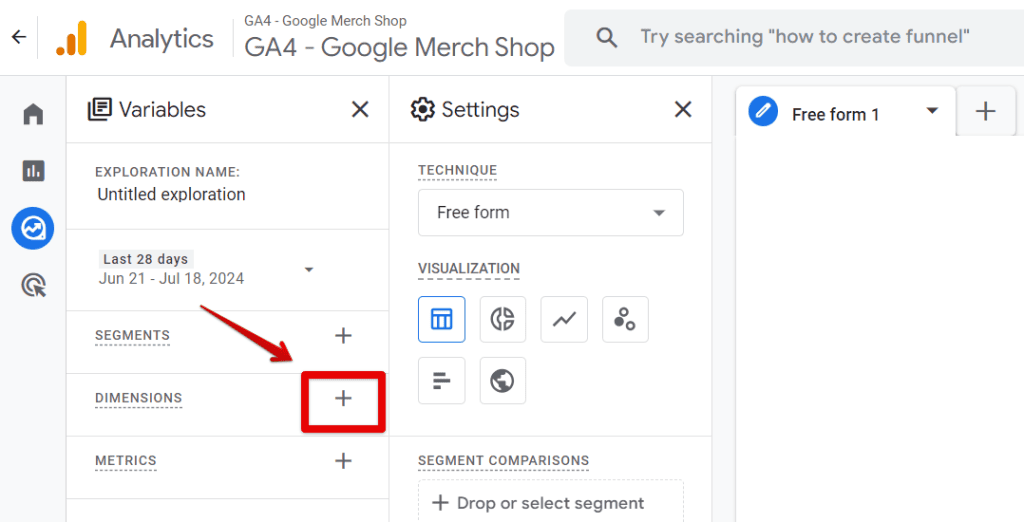
Task: Open the Technique Free form dropdown
Action: 550,213
